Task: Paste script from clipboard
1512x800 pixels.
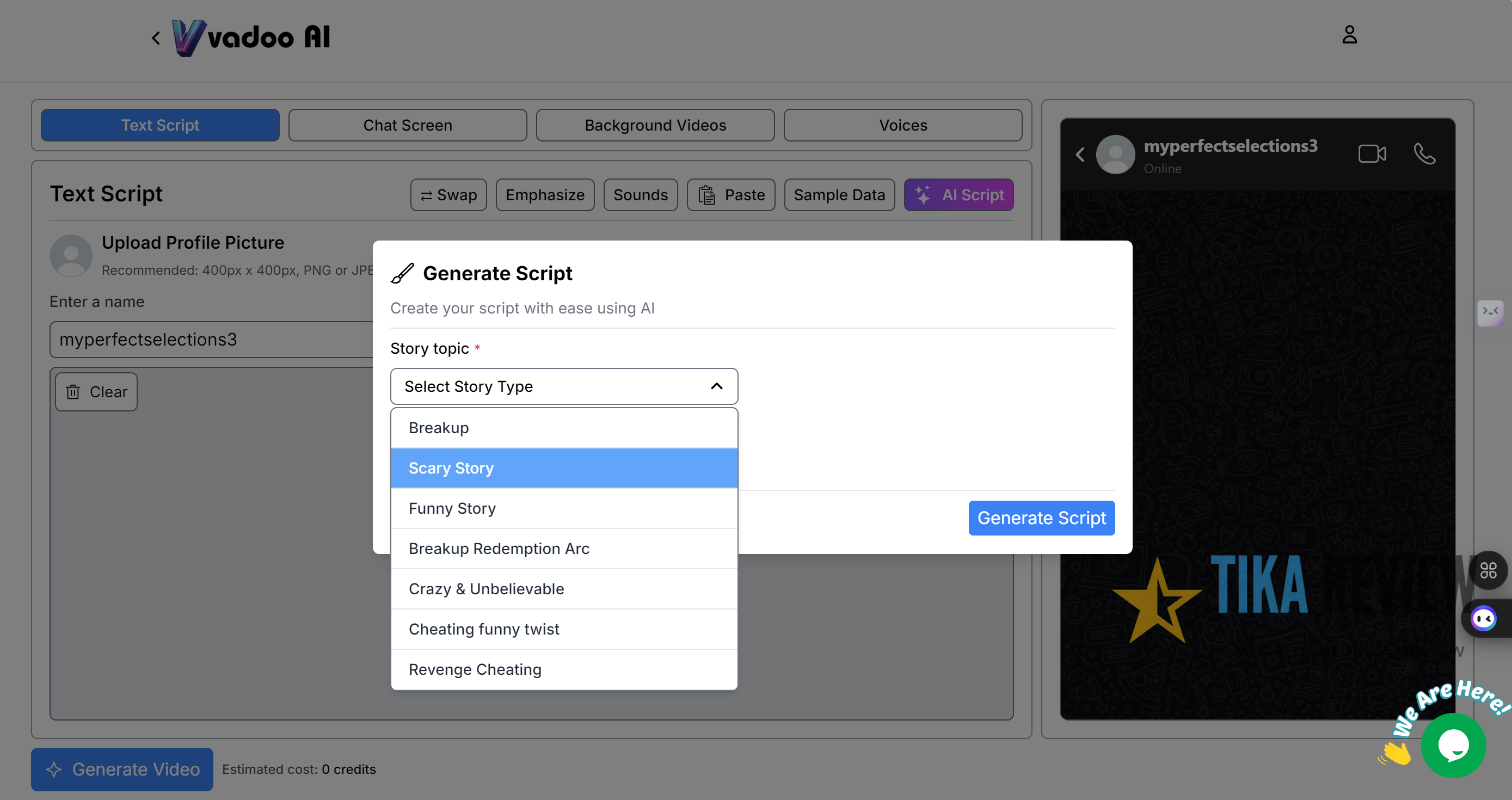Action: (x=731, y=195)
